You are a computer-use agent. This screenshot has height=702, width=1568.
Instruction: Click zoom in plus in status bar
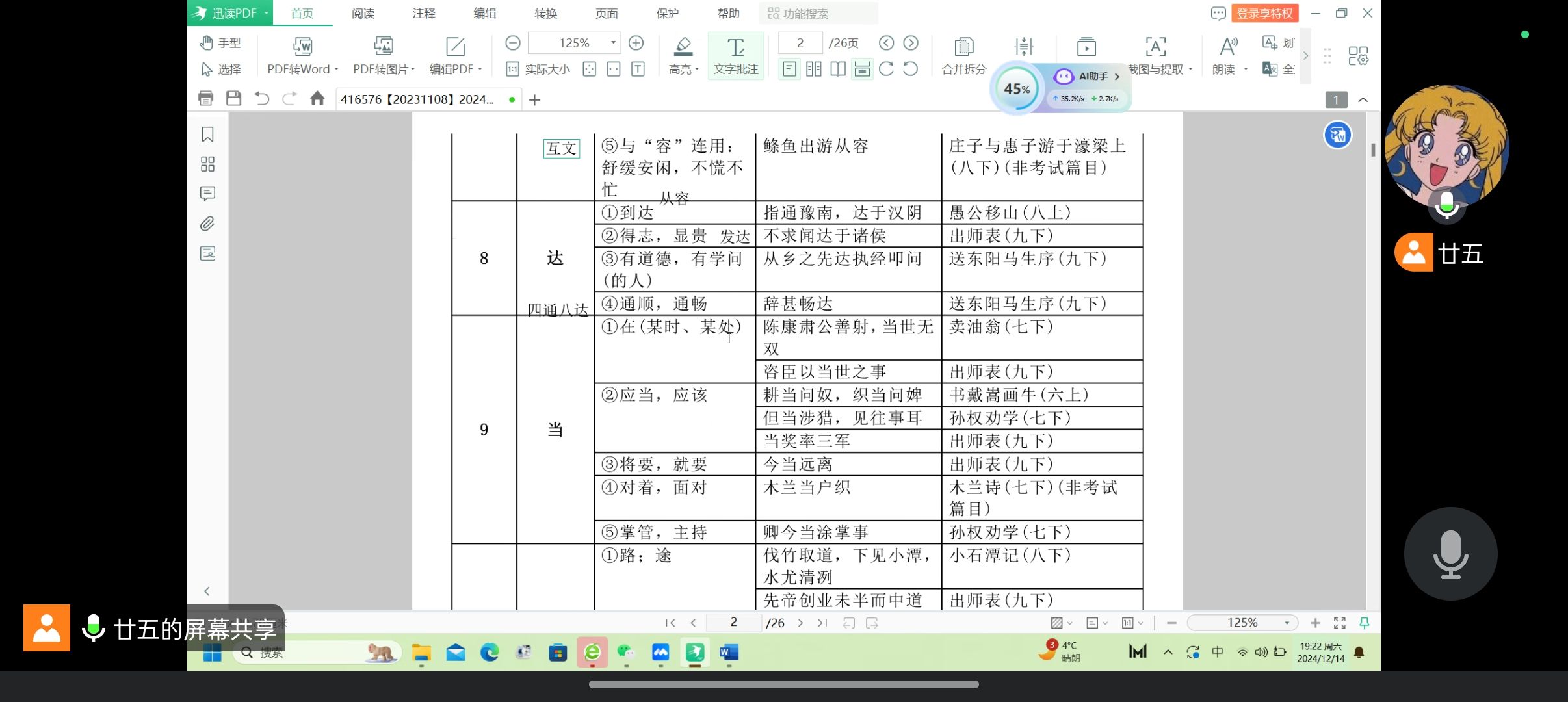pos(1315,623)
